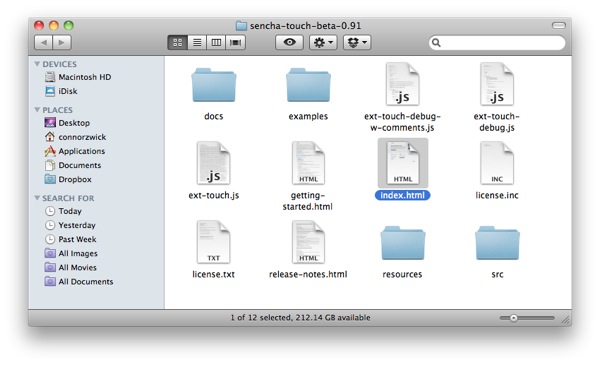Click the highlighted index.html filename label
Viewport: 600px width, 365px height.
(403, 195)
